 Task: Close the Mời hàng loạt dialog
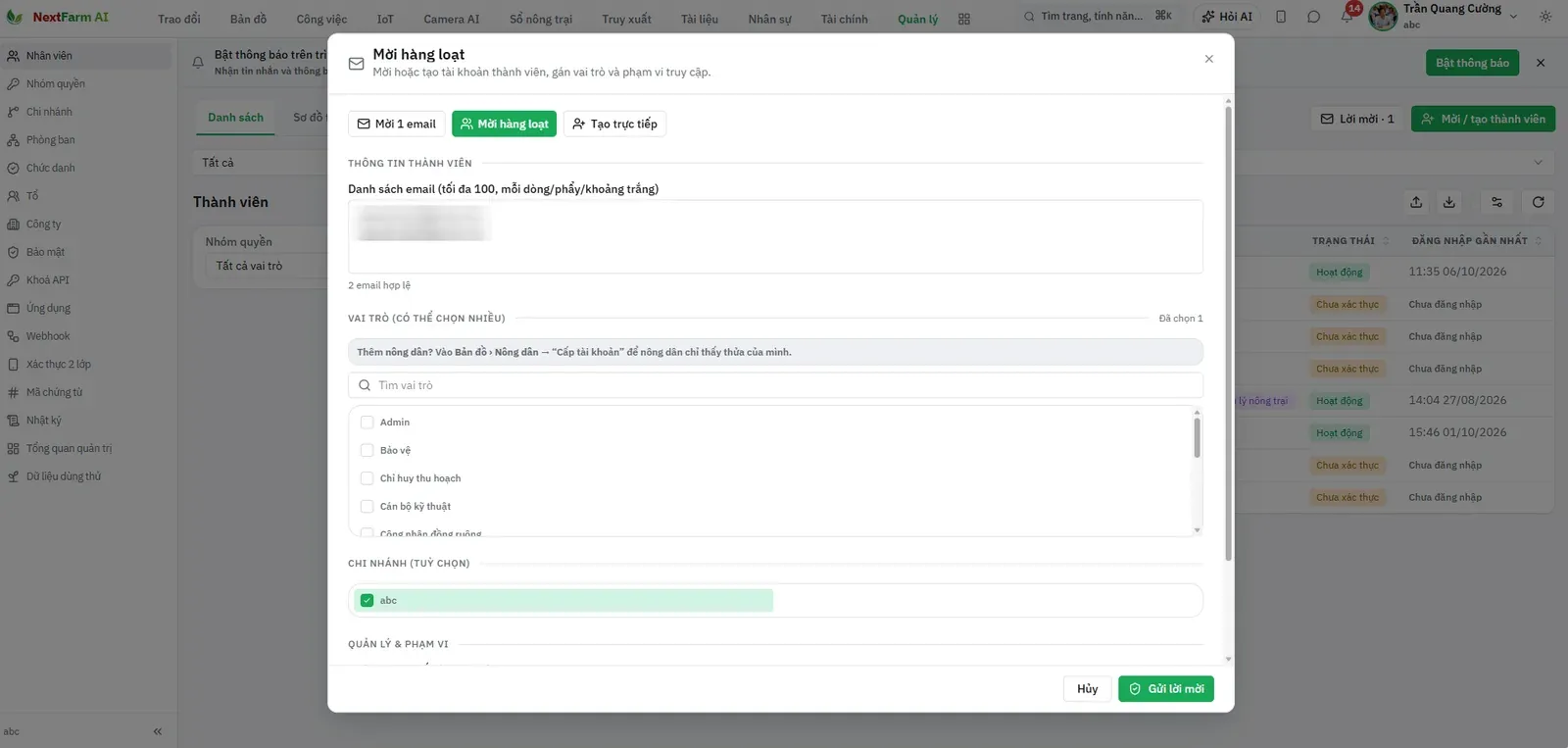tap(1209, 59)
